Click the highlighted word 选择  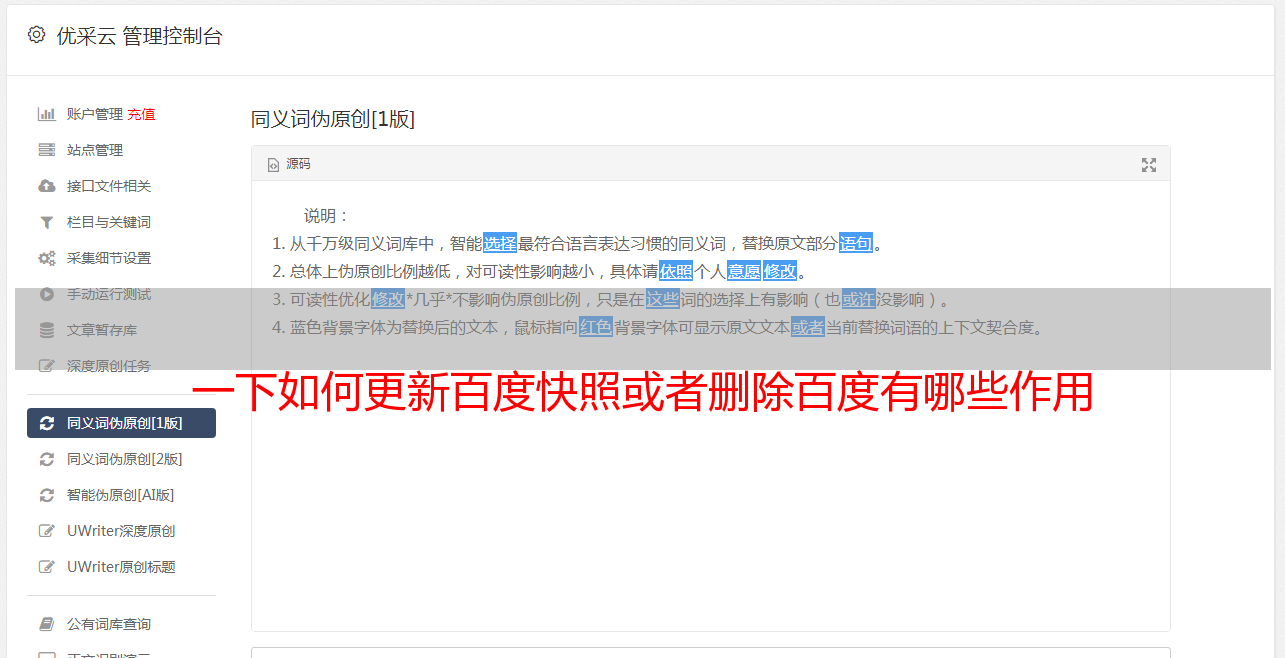(500, 243)
